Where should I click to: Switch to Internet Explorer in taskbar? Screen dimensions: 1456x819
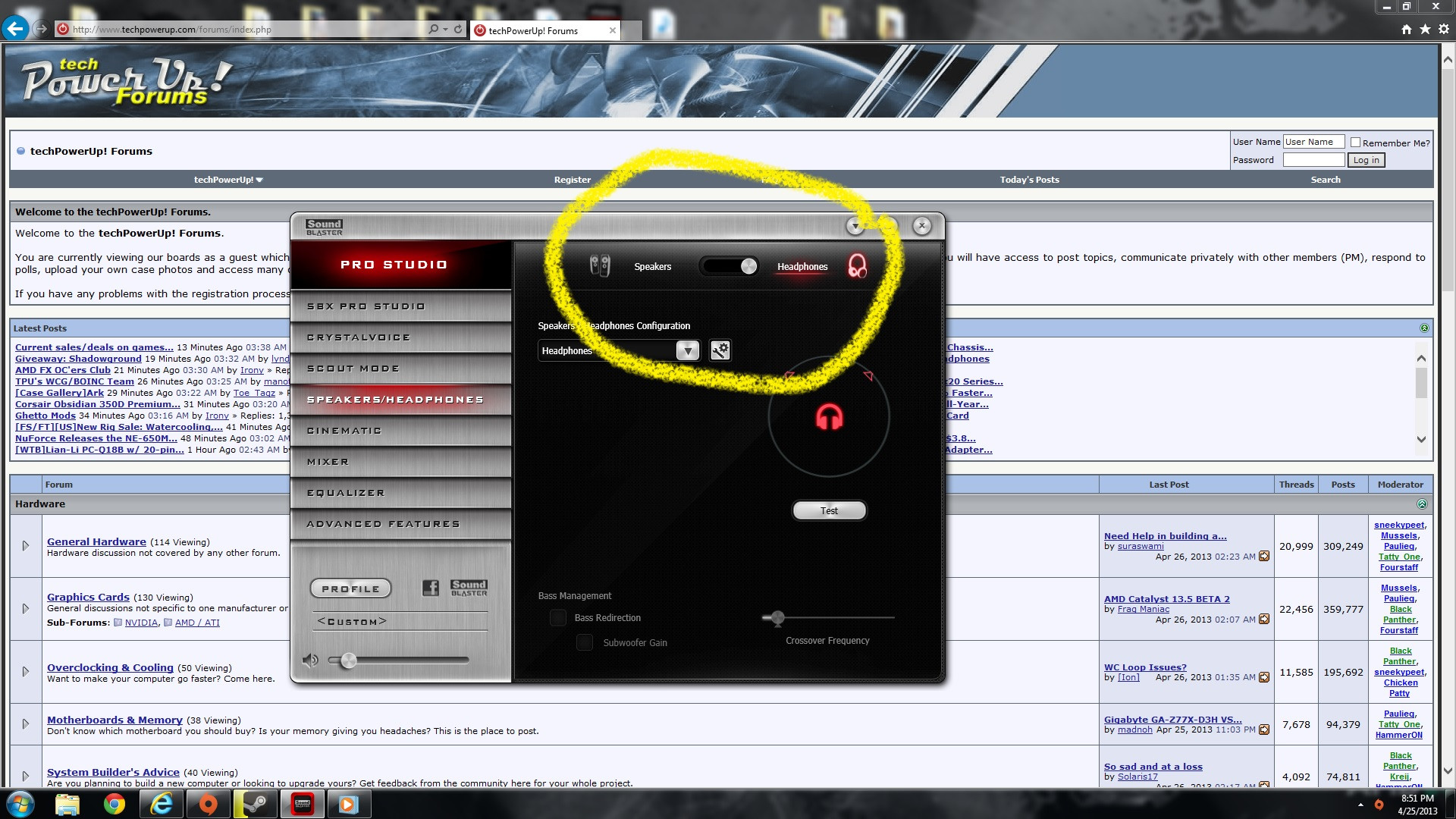point(162,804)
